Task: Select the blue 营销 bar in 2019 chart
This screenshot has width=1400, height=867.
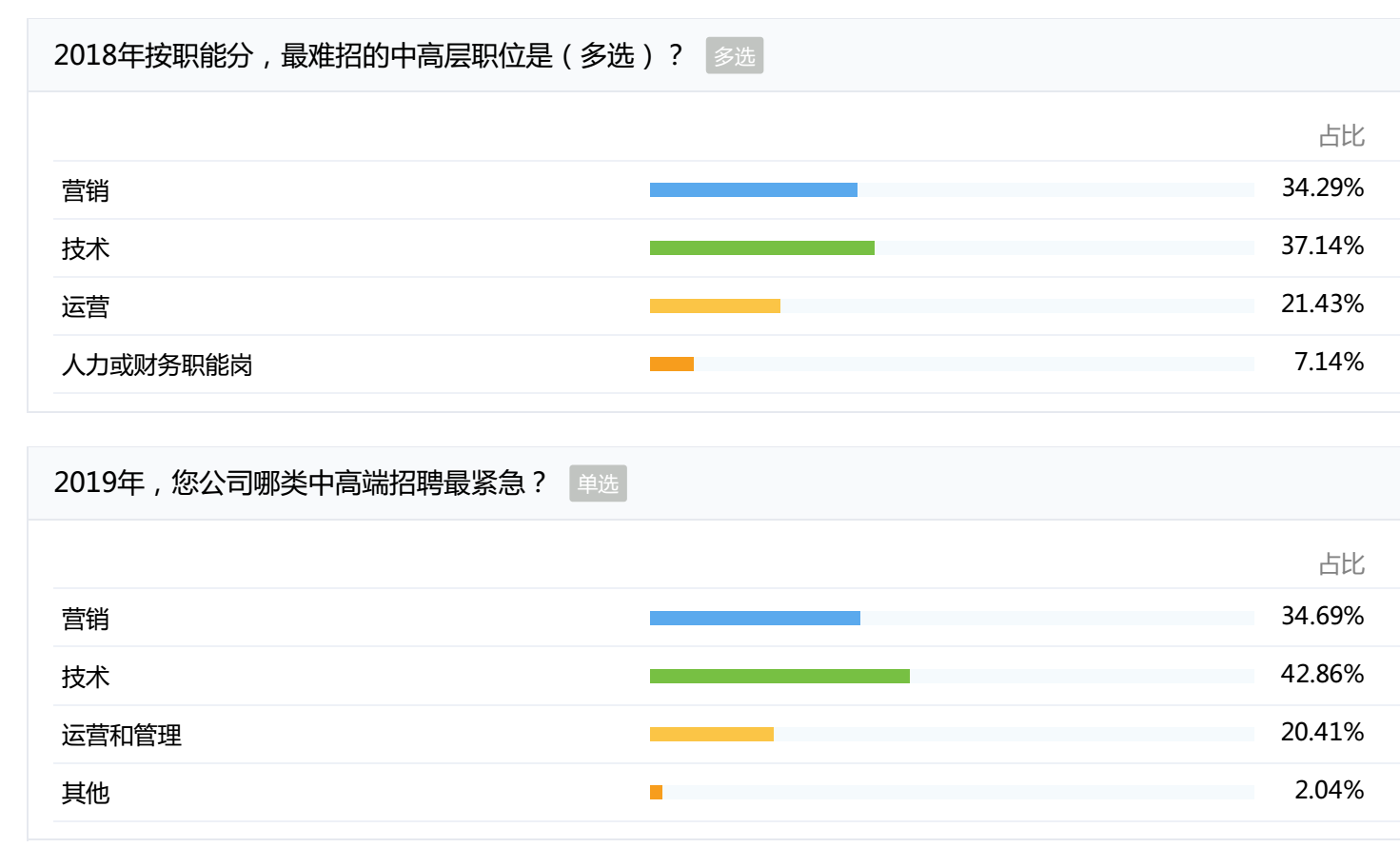Action: (755, 619)
